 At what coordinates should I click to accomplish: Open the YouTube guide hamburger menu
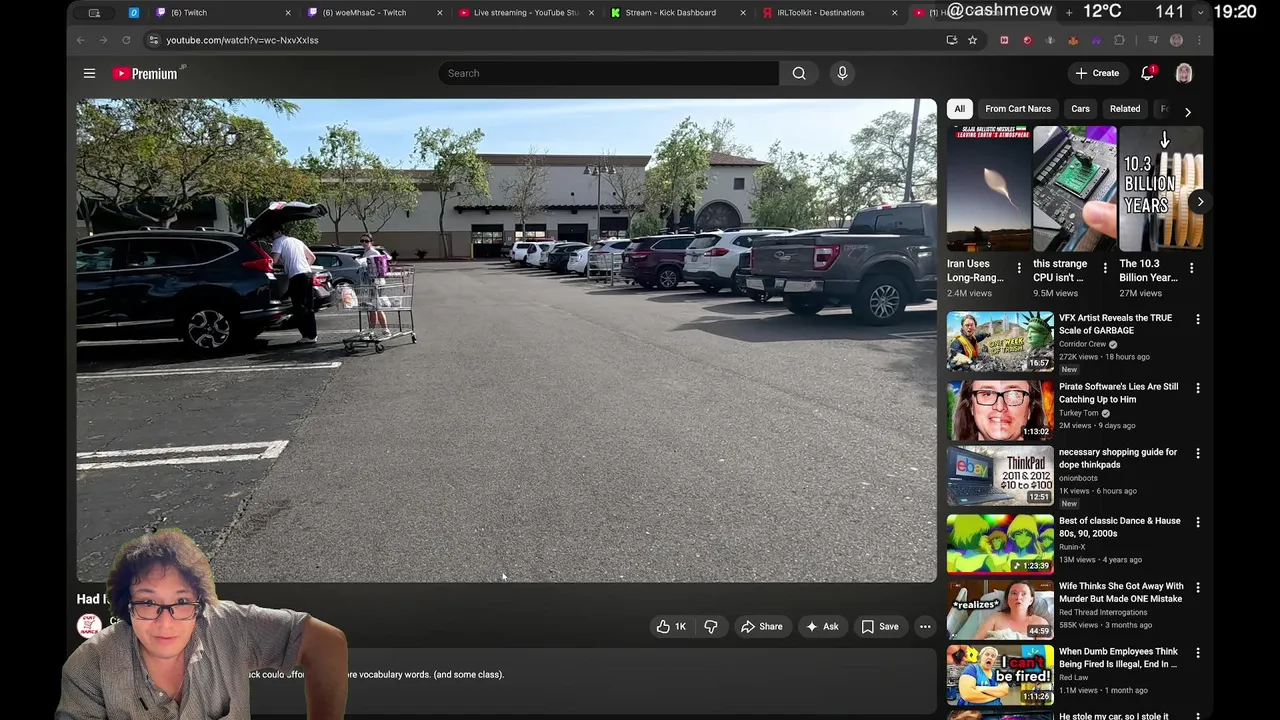tap(89, 73)
